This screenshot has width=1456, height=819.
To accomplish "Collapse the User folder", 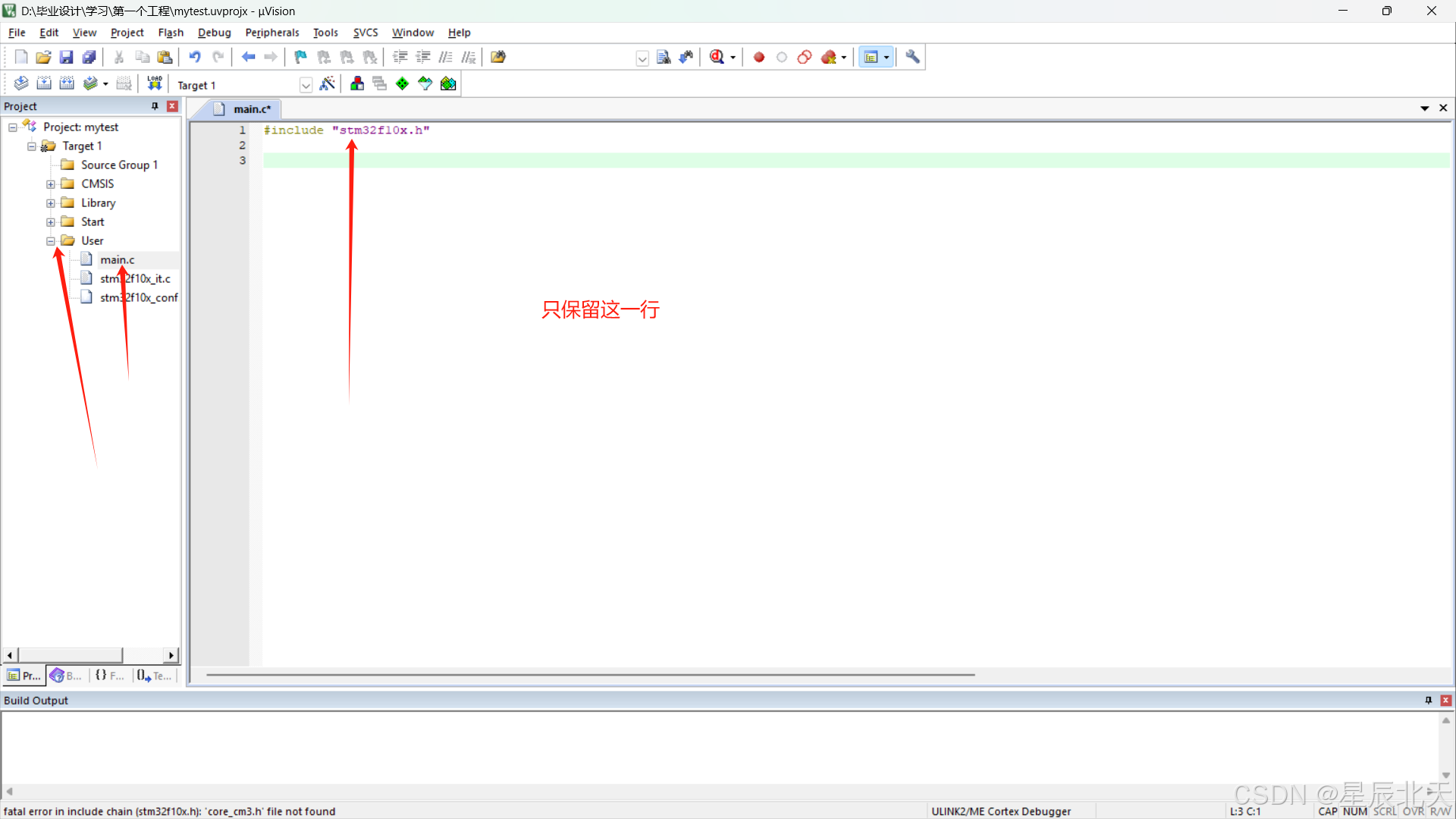I will [x=51, y=241].
